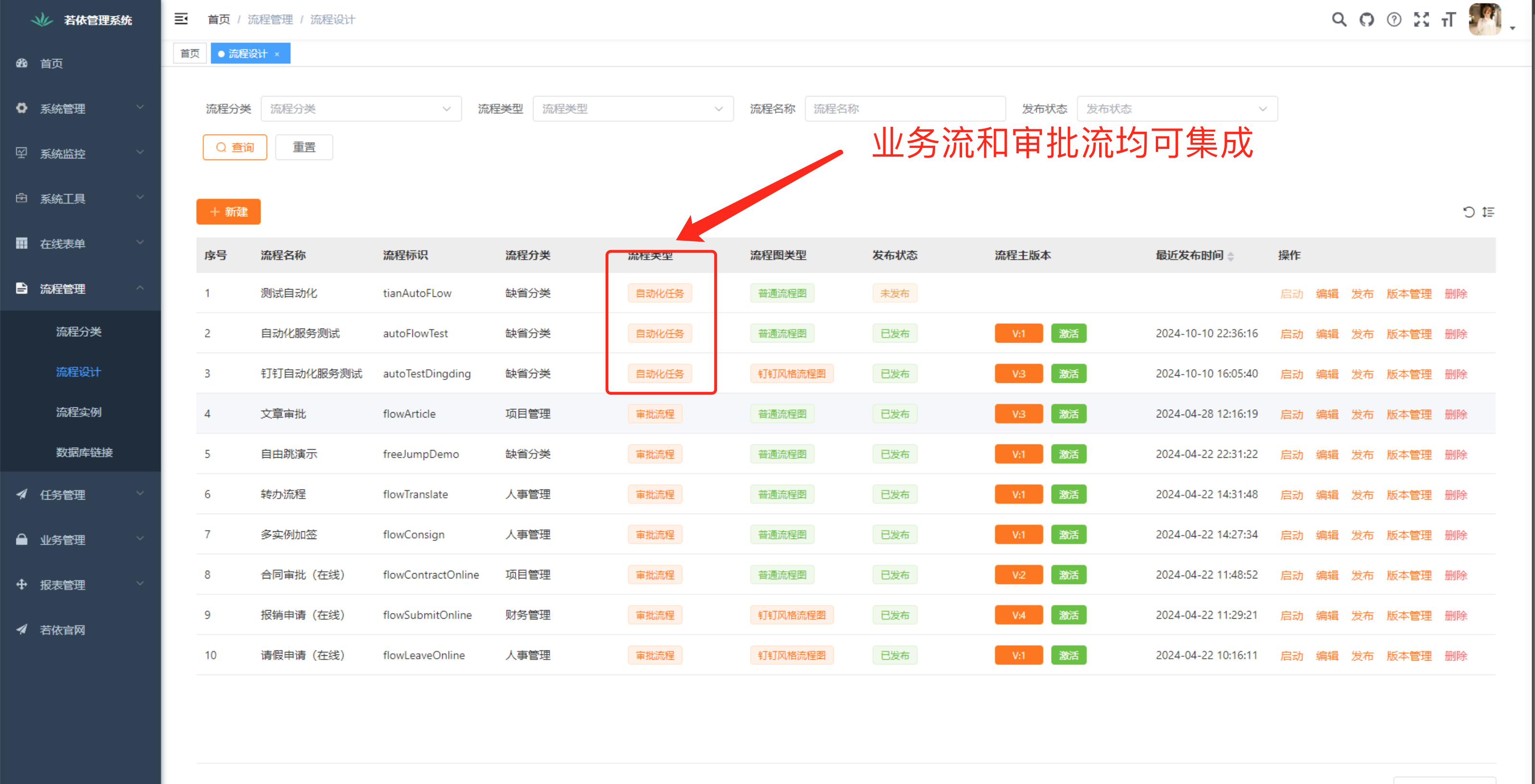
Task: Click 激活 tag in 自动化服务测试 row
Action: [1068, 333]
